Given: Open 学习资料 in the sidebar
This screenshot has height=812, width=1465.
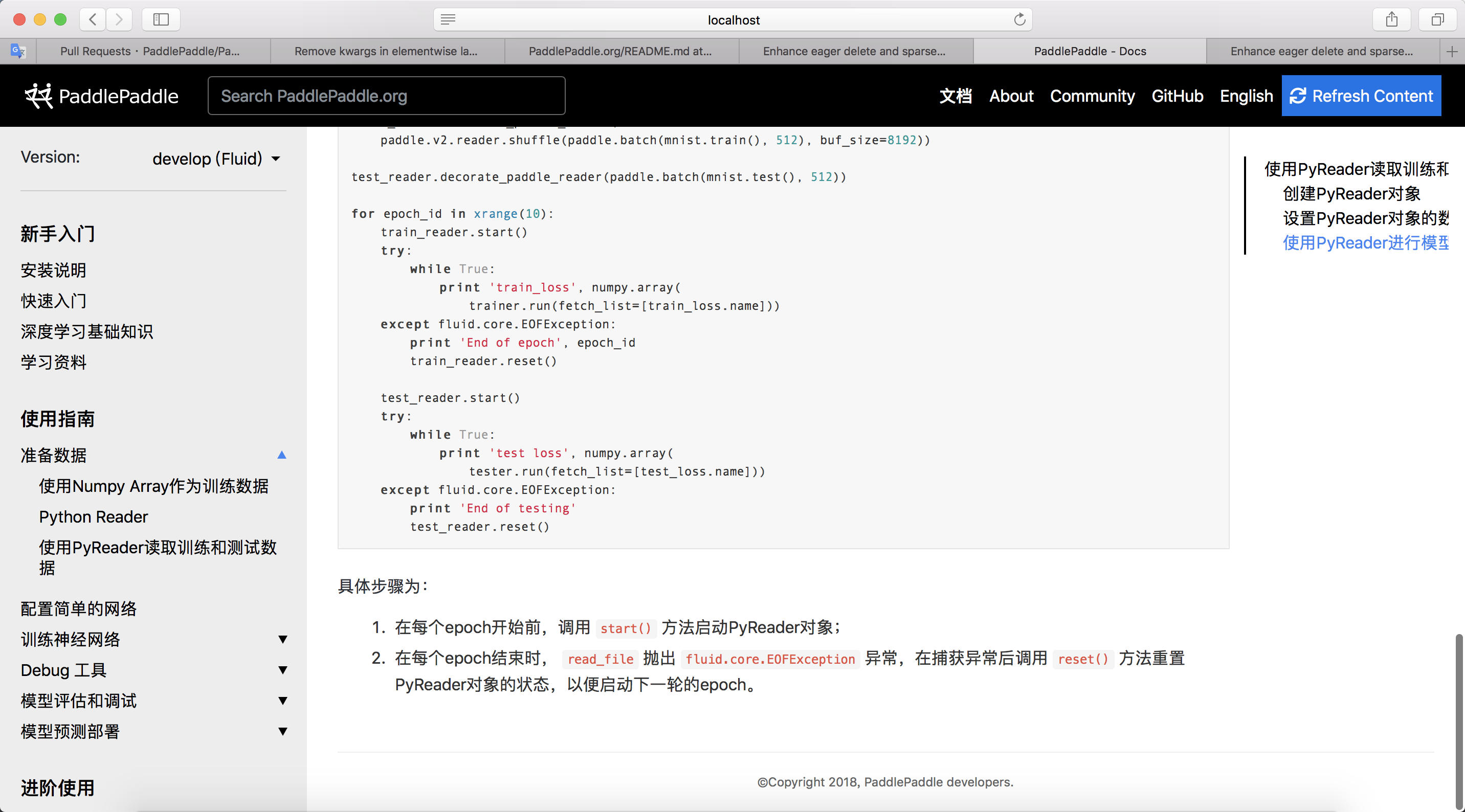Looking at the screenshot, I should tap(54, 362).
